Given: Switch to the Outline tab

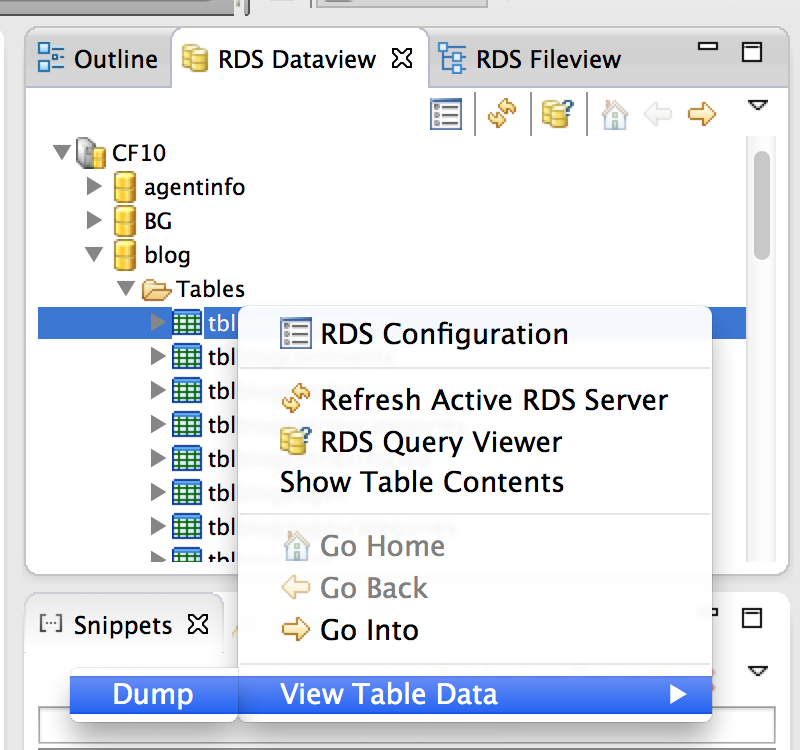Looking at the screenshot, I should 98,59.
